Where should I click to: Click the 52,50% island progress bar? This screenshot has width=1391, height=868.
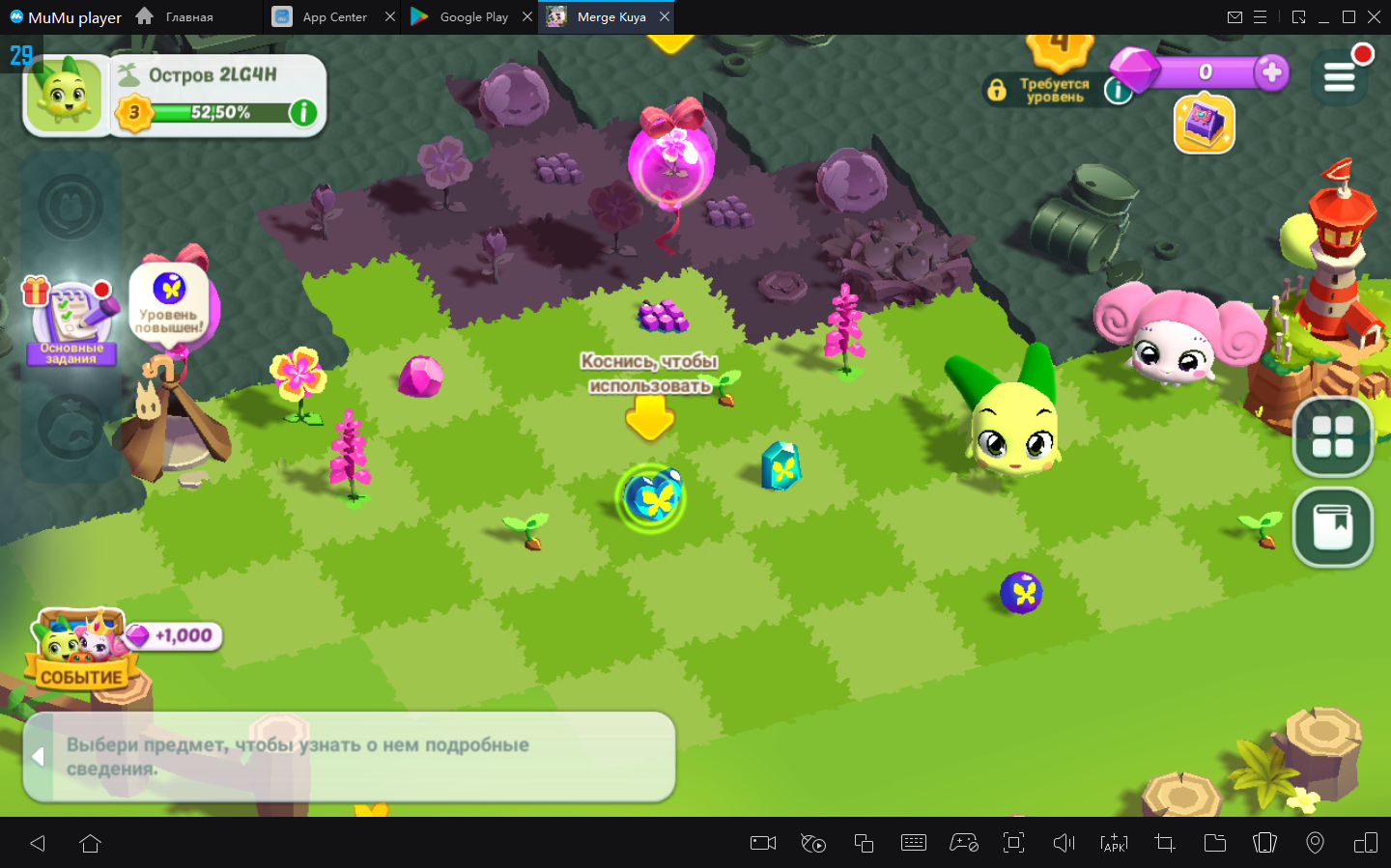point(220,113)
